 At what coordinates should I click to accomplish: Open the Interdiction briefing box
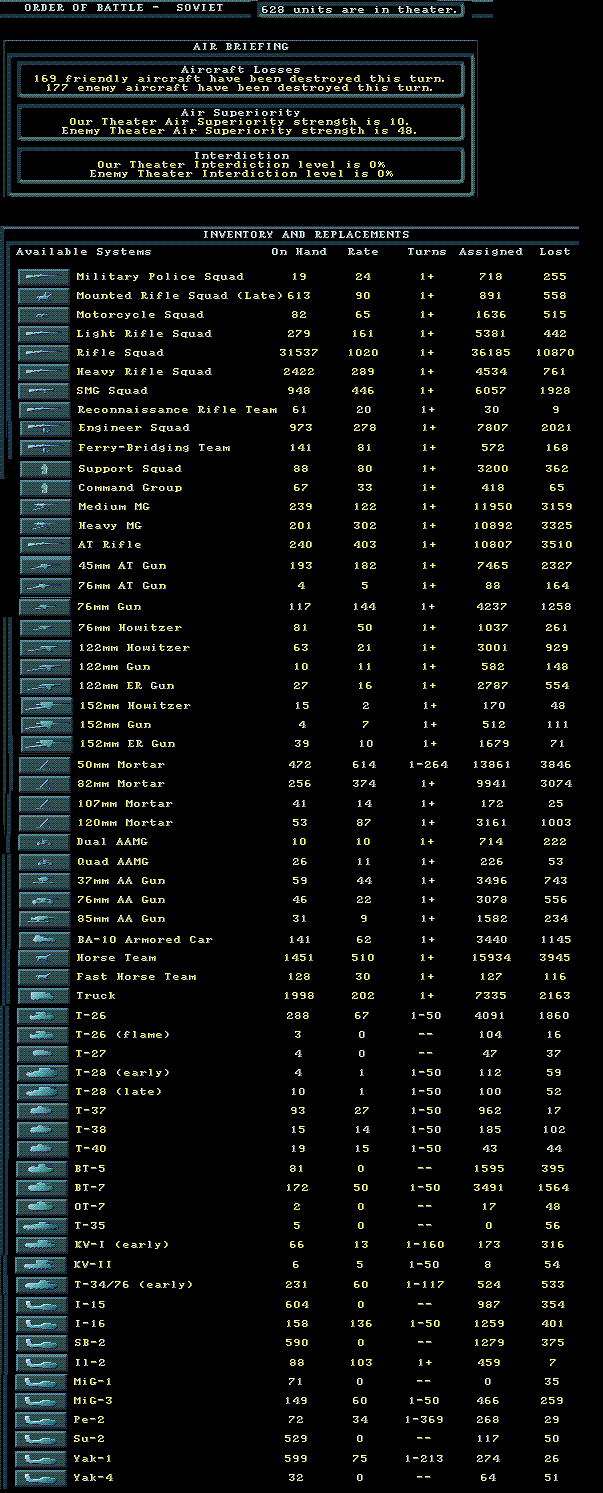240,165
